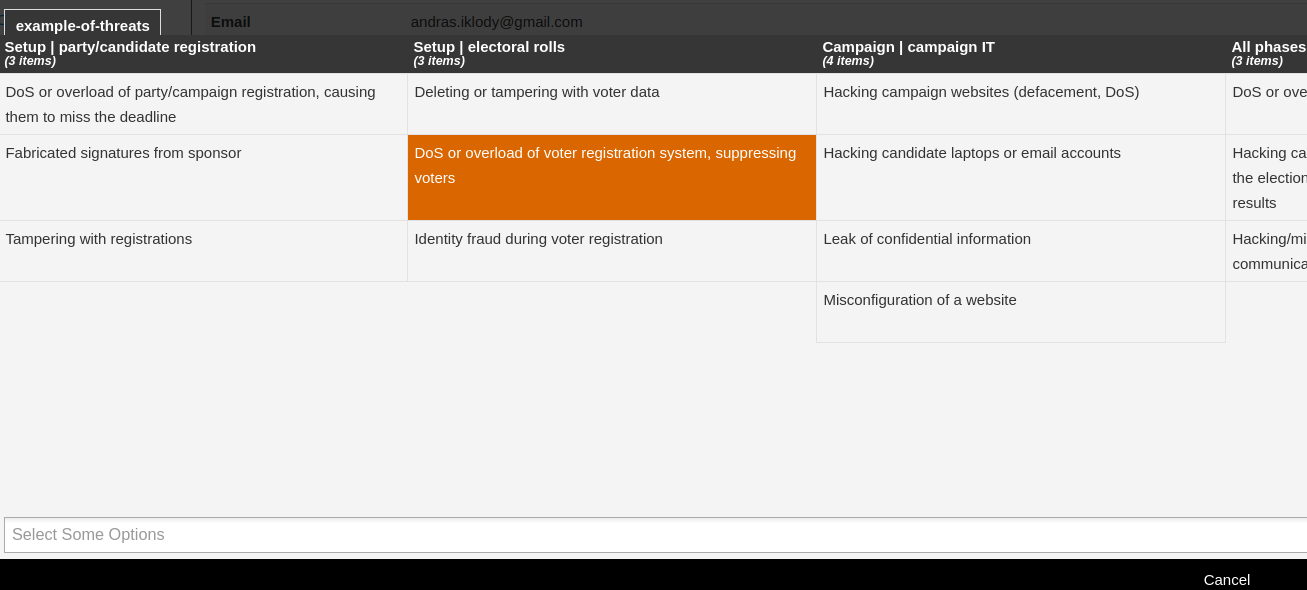Screen dimensions: 1307x590
Task: Select 'Misconfiguration of a website' item
Action: pyautogui.click(x=919, y=300)
